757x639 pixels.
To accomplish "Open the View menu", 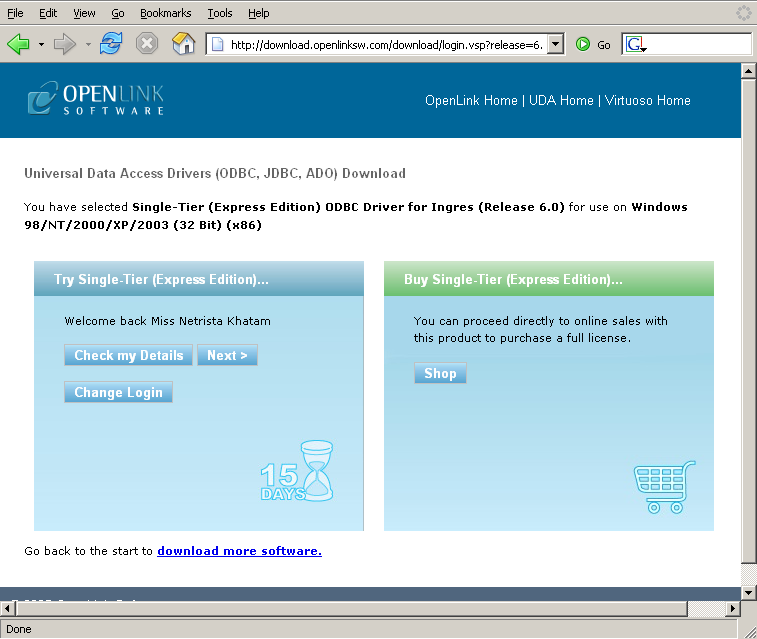I will tap(84, 13).
